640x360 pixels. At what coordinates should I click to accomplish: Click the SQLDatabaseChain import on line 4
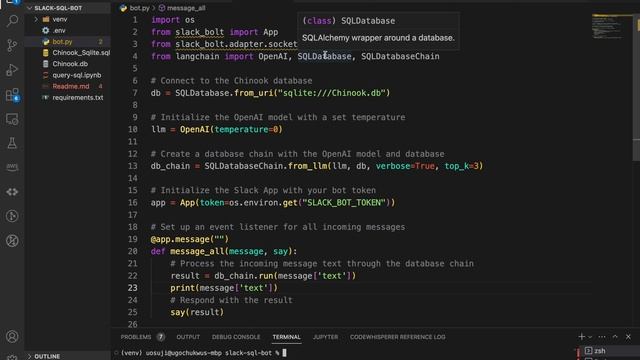point(400,56)
